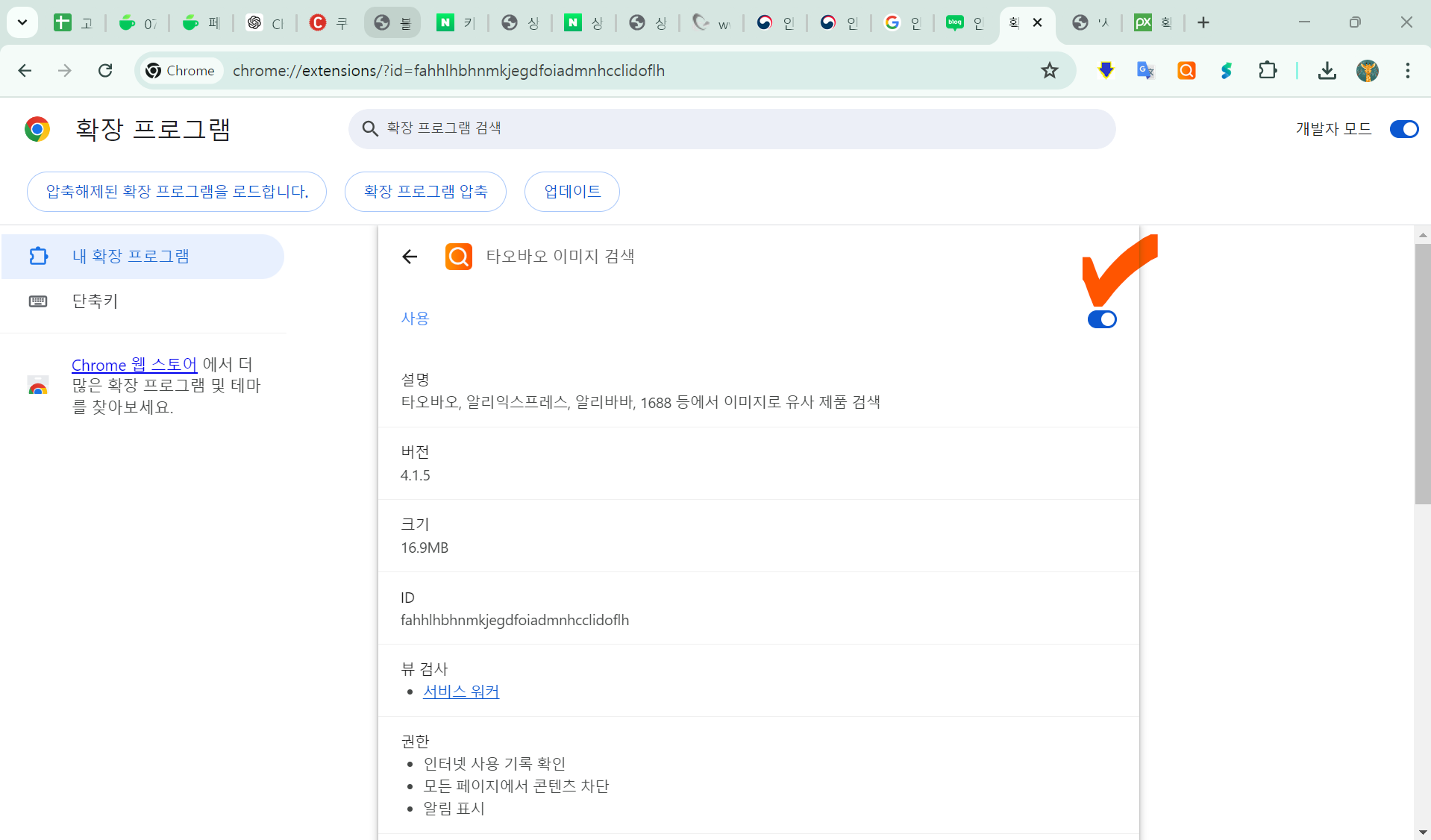Switch to the Google G tab

coord(903,22)
